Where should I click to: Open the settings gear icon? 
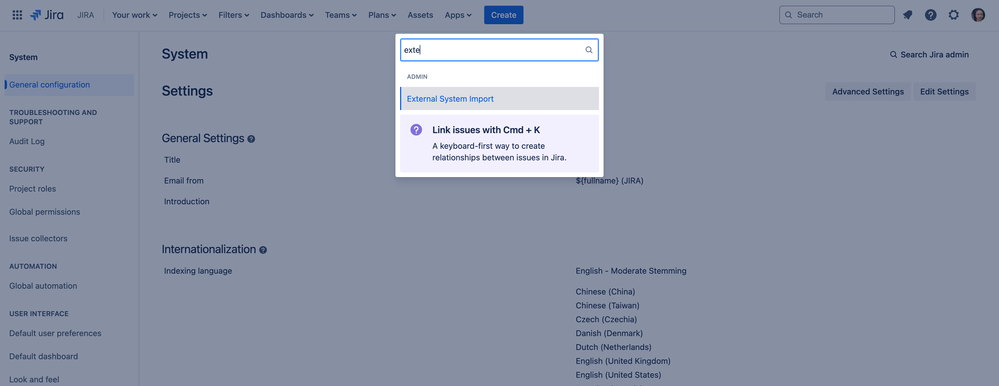(954, 15)
